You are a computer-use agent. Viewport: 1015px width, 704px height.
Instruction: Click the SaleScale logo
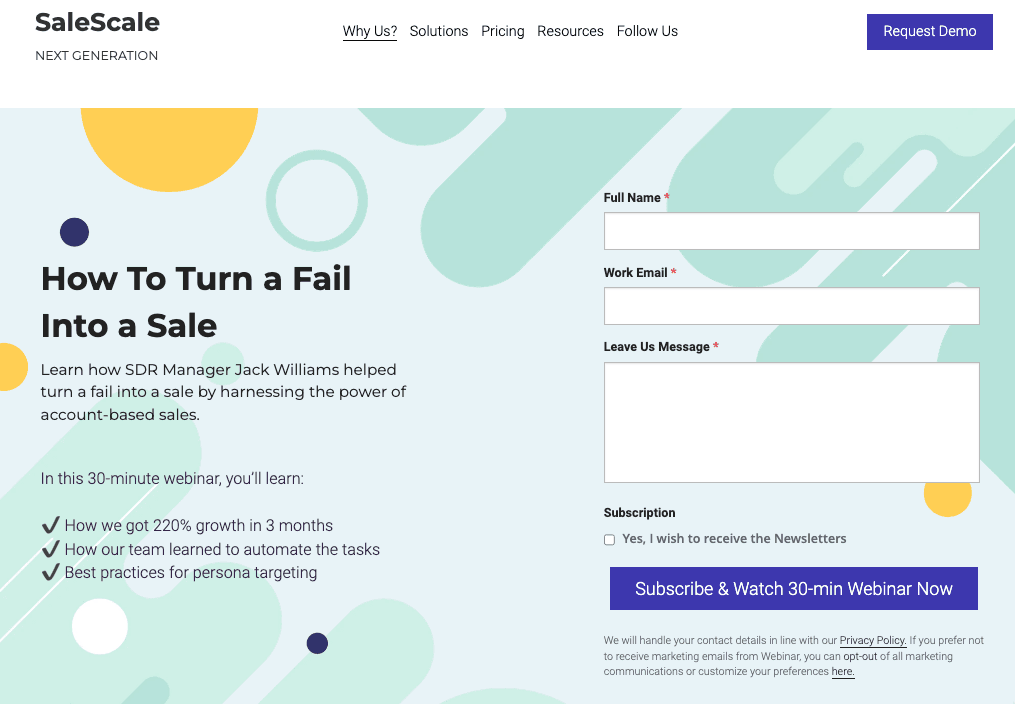pyautogui.click(x=97, y=22)
